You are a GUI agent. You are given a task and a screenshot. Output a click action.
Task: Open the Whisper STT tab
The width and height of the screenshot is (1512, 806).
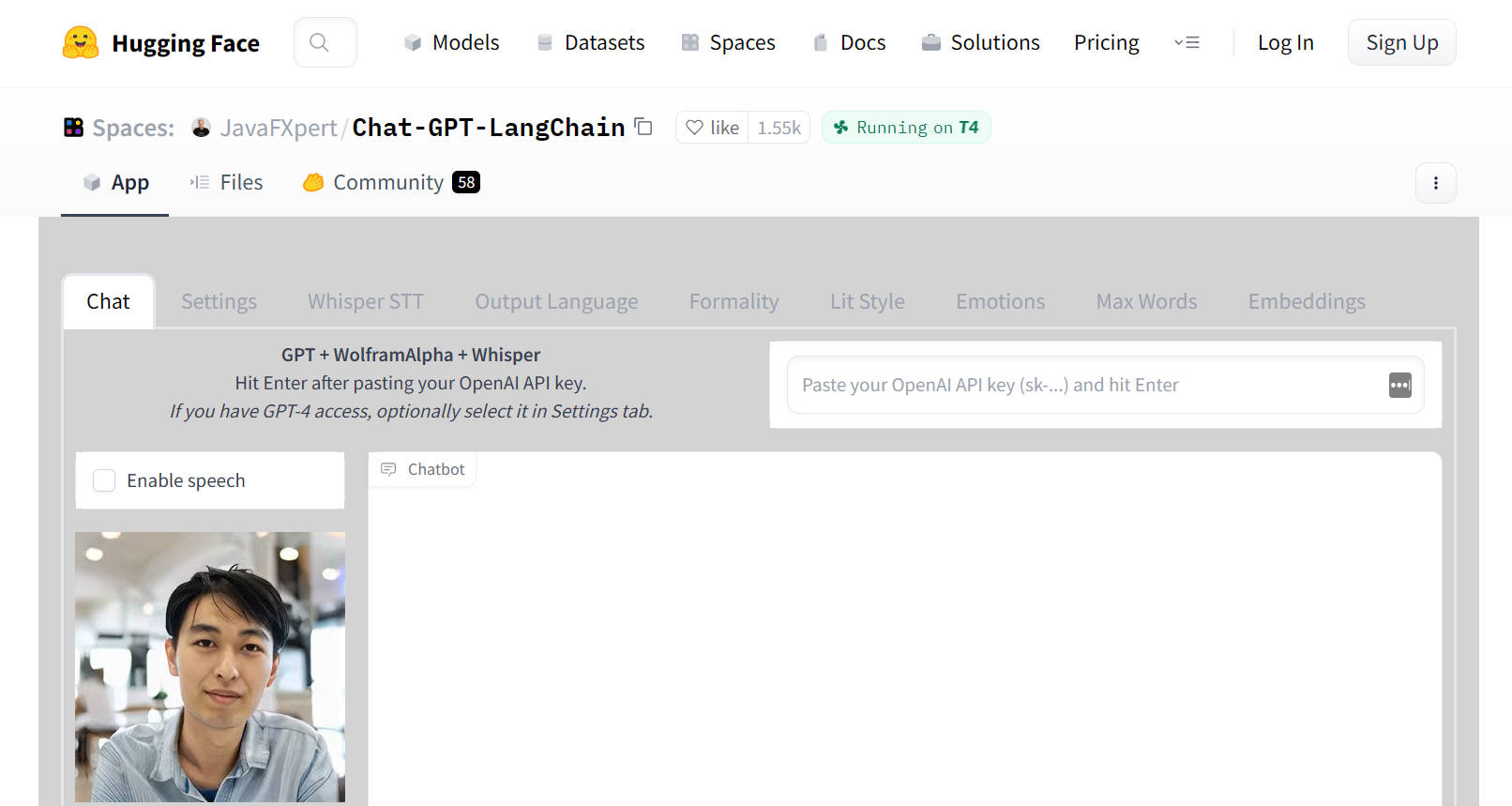(366, 301)
